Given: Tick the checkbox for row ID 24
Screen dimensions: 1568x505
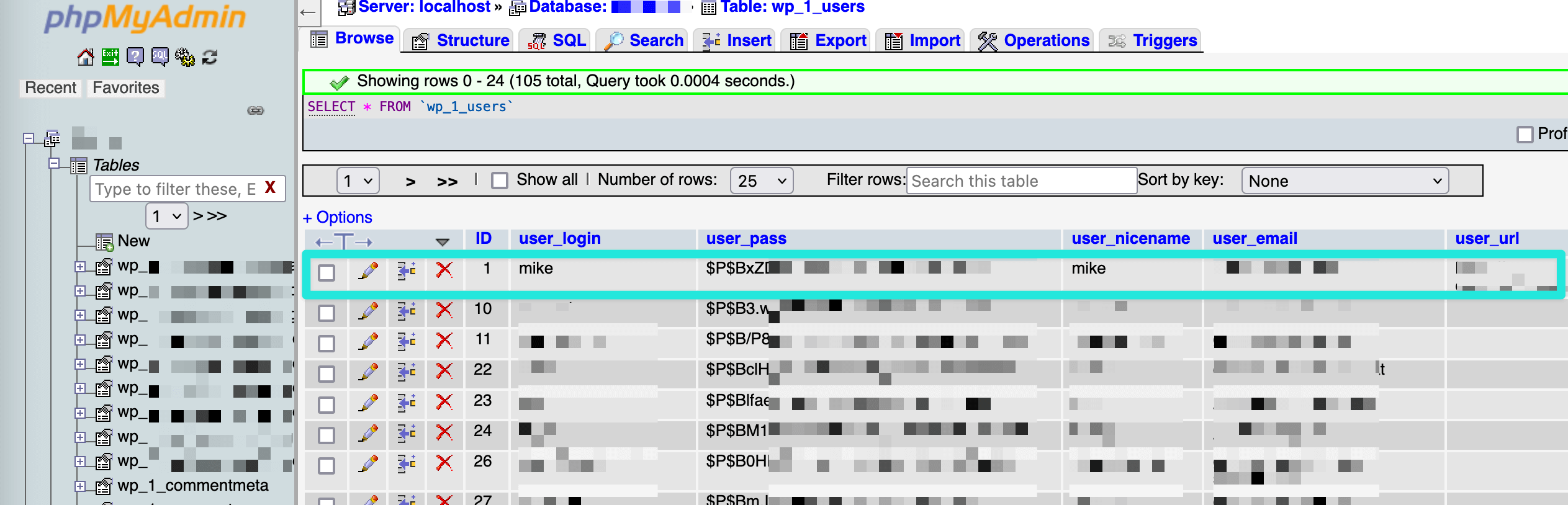Looking at the screenshot, I should point(327,435).
